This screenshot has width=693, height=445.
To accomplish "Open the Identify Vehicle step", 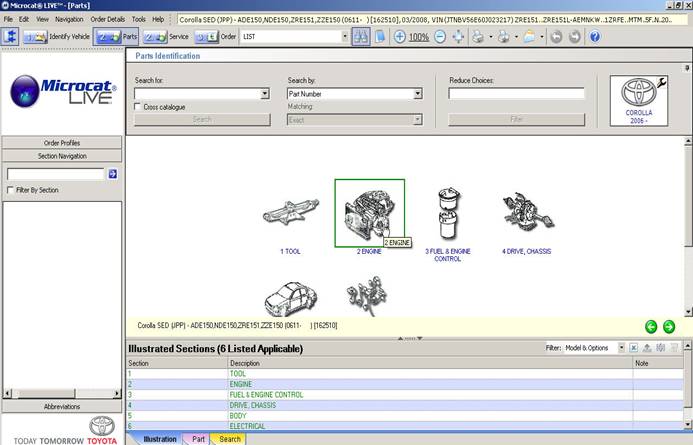I will click(56, 37).
